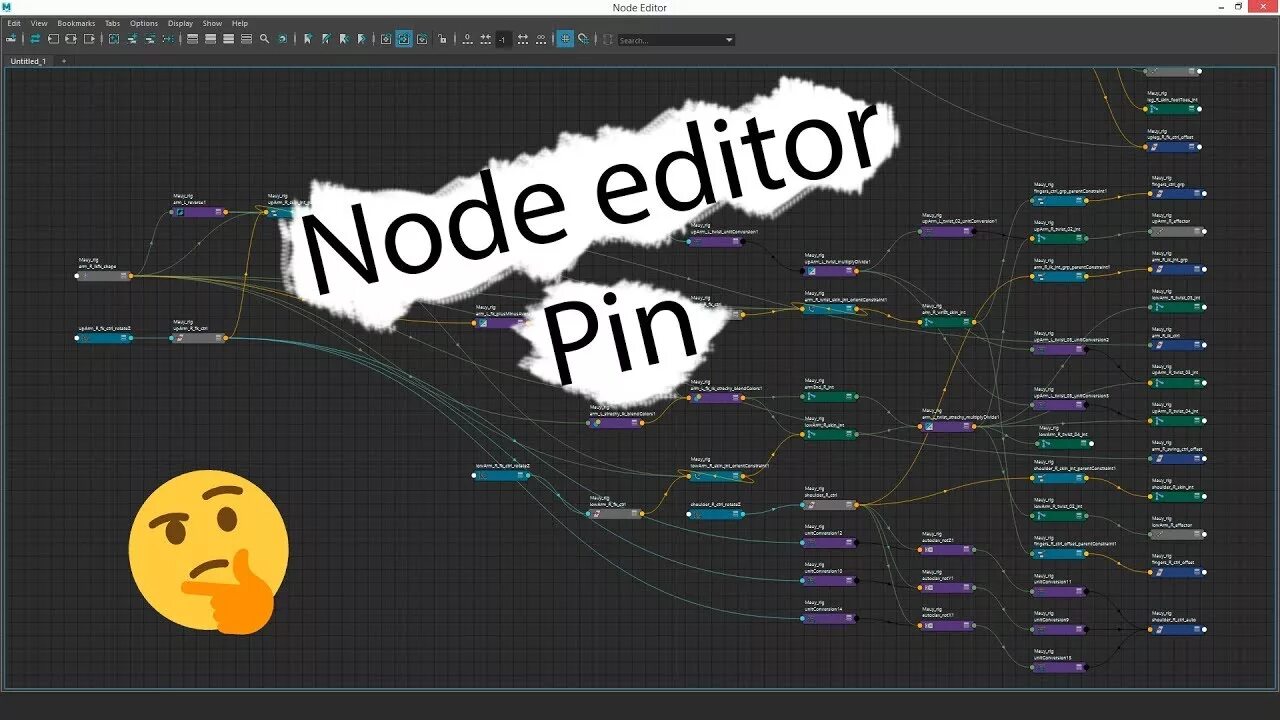Select the Graph Input Connections icon

(53, 39)
